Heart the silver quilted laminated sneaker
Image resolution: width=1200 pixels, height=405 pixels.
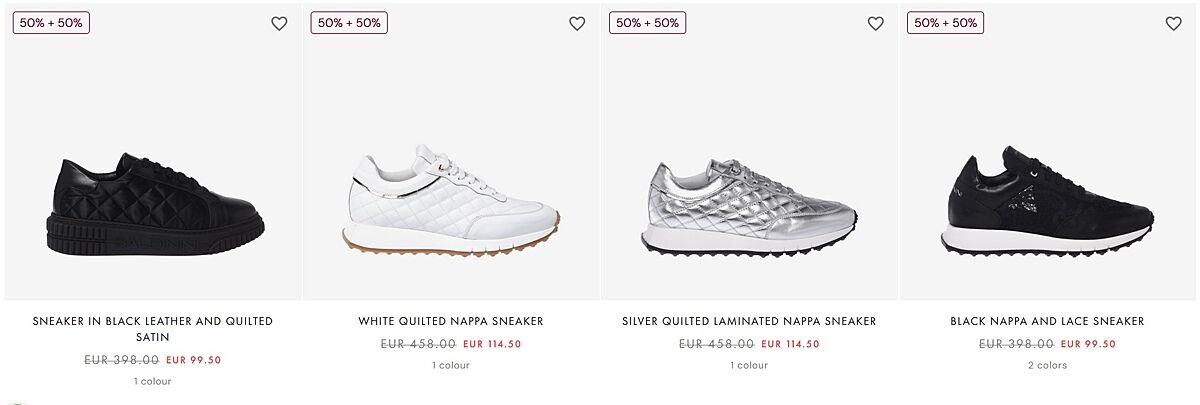pyautogui.click(x=875, y=24)
